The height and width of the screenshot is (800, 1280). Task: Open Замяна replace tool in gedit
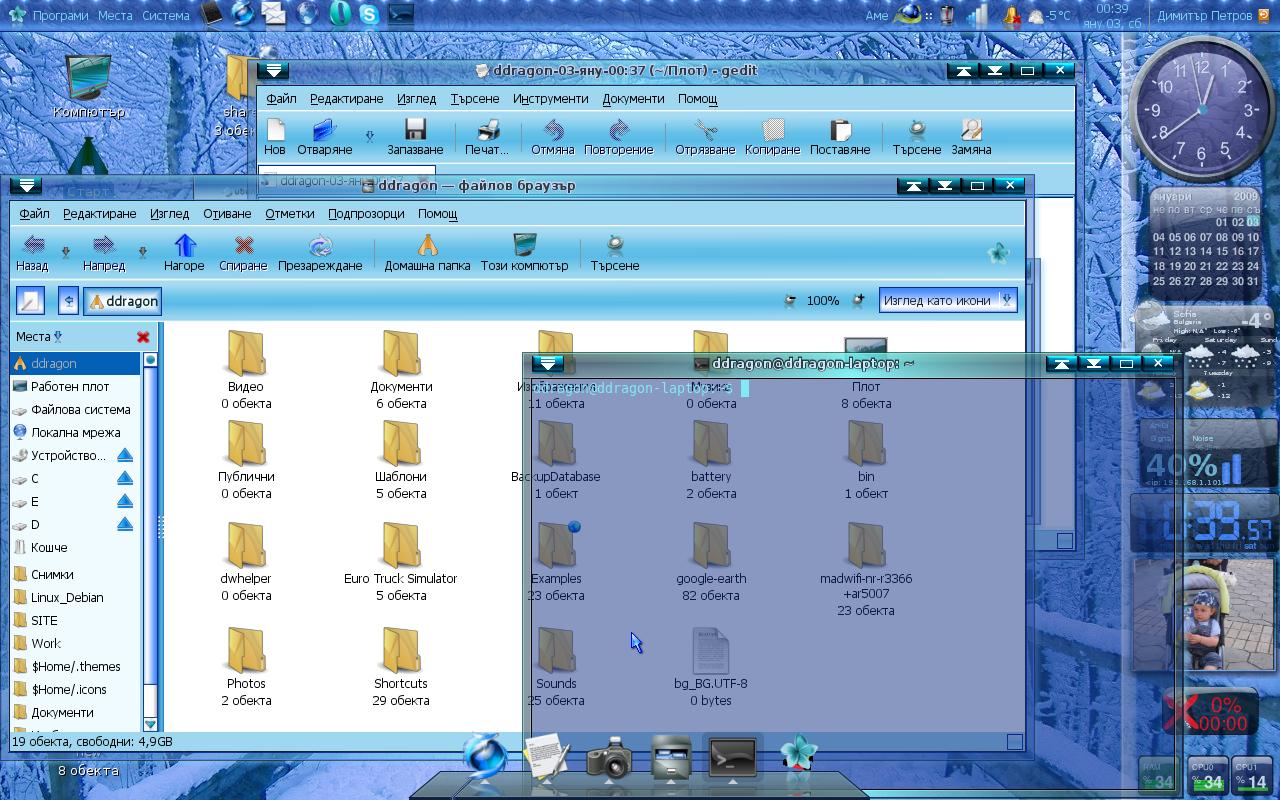coord(971,130)
